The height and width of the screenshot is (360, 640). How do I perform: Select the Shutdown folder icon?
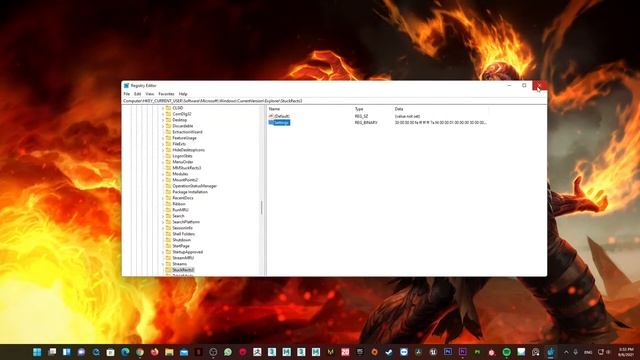click(x=168, y=240)
